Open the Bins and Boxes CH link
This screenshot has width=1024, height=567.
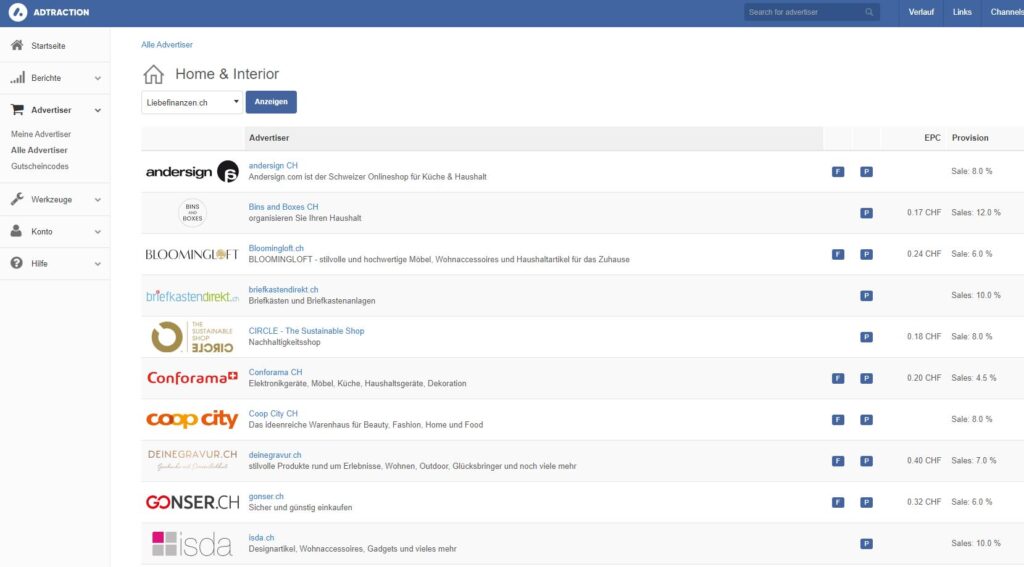(x=283, y=206)
